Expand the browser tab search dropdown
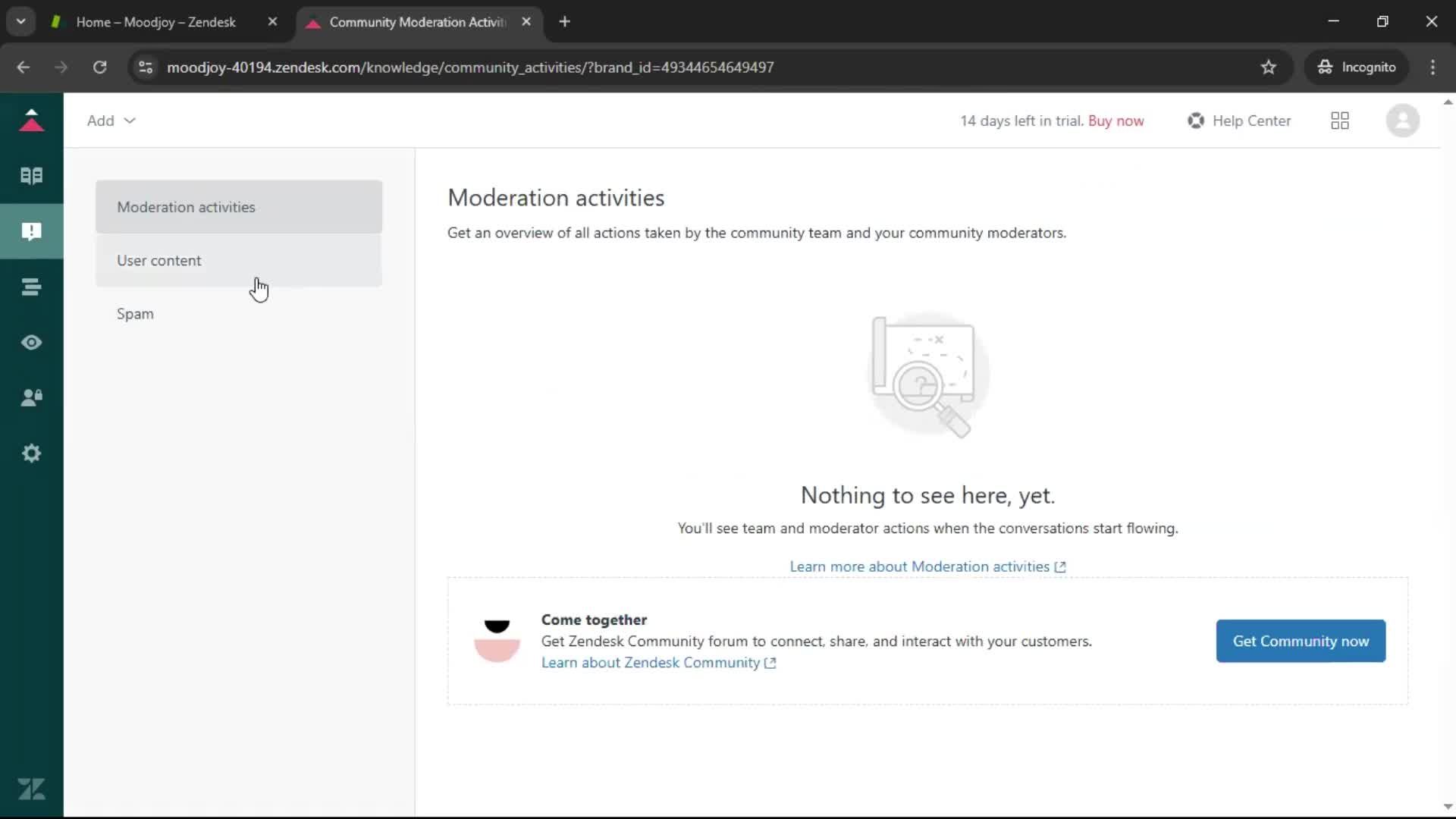 [x=20, y=22]
